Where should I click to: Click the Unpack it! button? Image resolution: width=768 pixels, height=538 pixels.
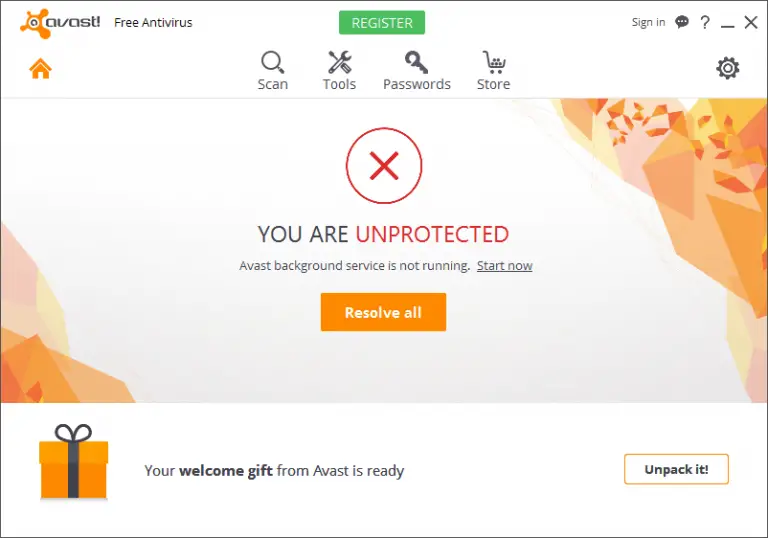(x=676, y=469)
